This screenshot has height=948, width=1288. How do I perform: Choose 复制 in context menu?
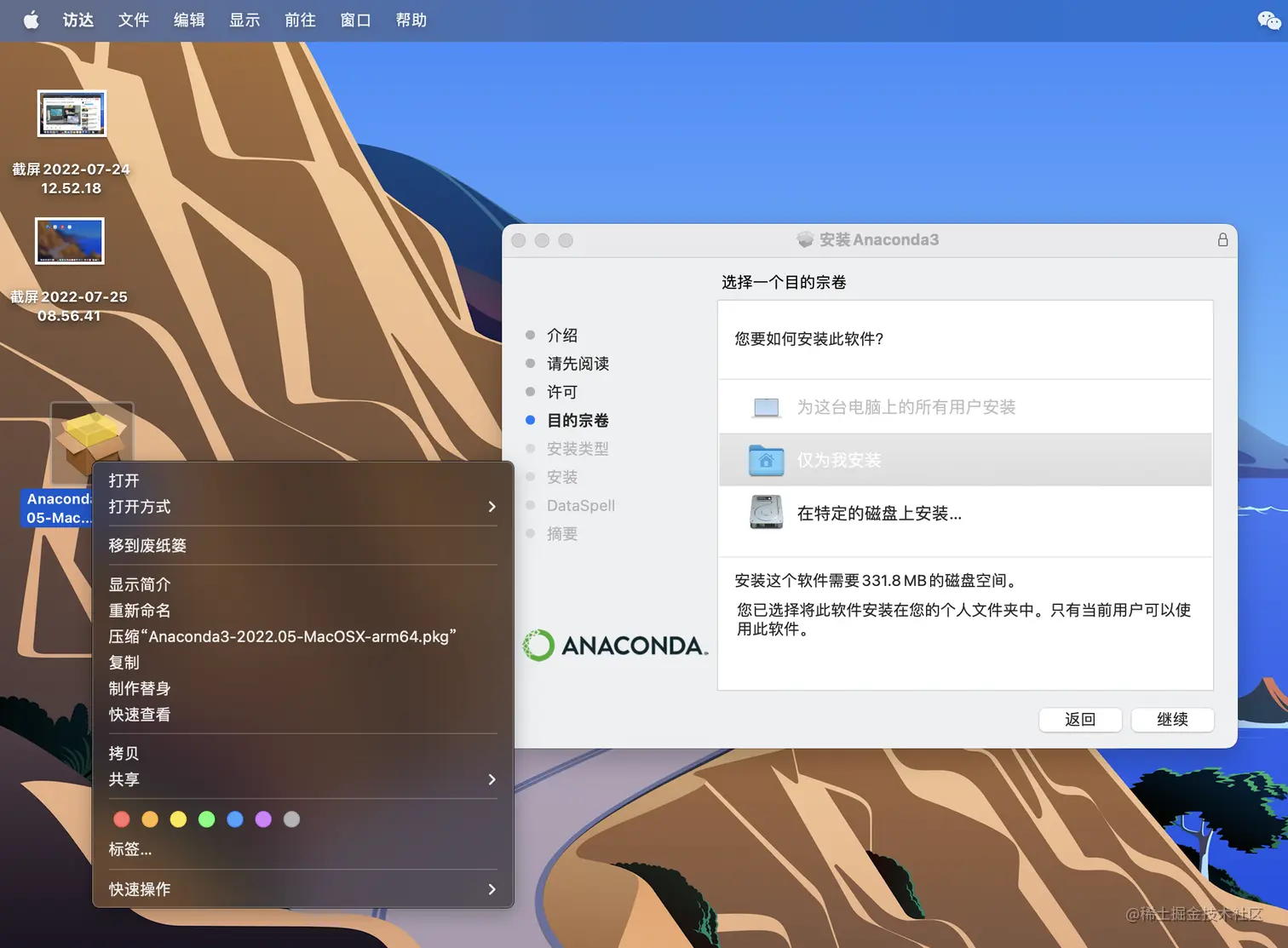[x=302, y=663]
